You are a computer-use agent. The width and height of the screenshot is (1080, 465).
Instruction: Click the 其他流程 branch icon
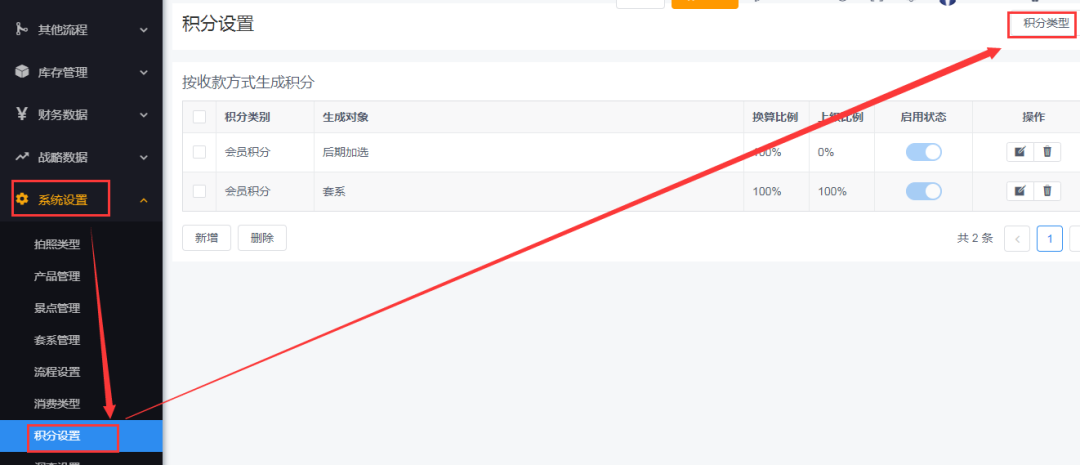(22, 30)
